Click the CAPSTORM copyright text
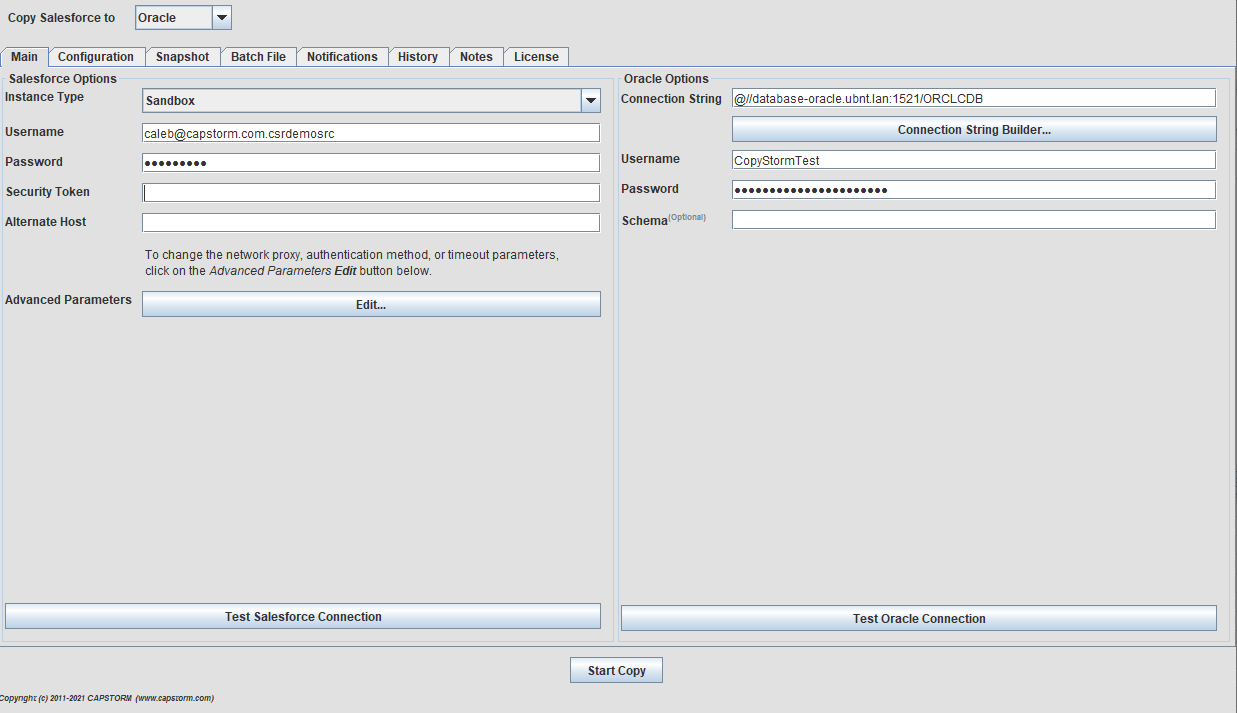Screen dimensions: 1237x713 pyautogui.click(x=106, y=698)
